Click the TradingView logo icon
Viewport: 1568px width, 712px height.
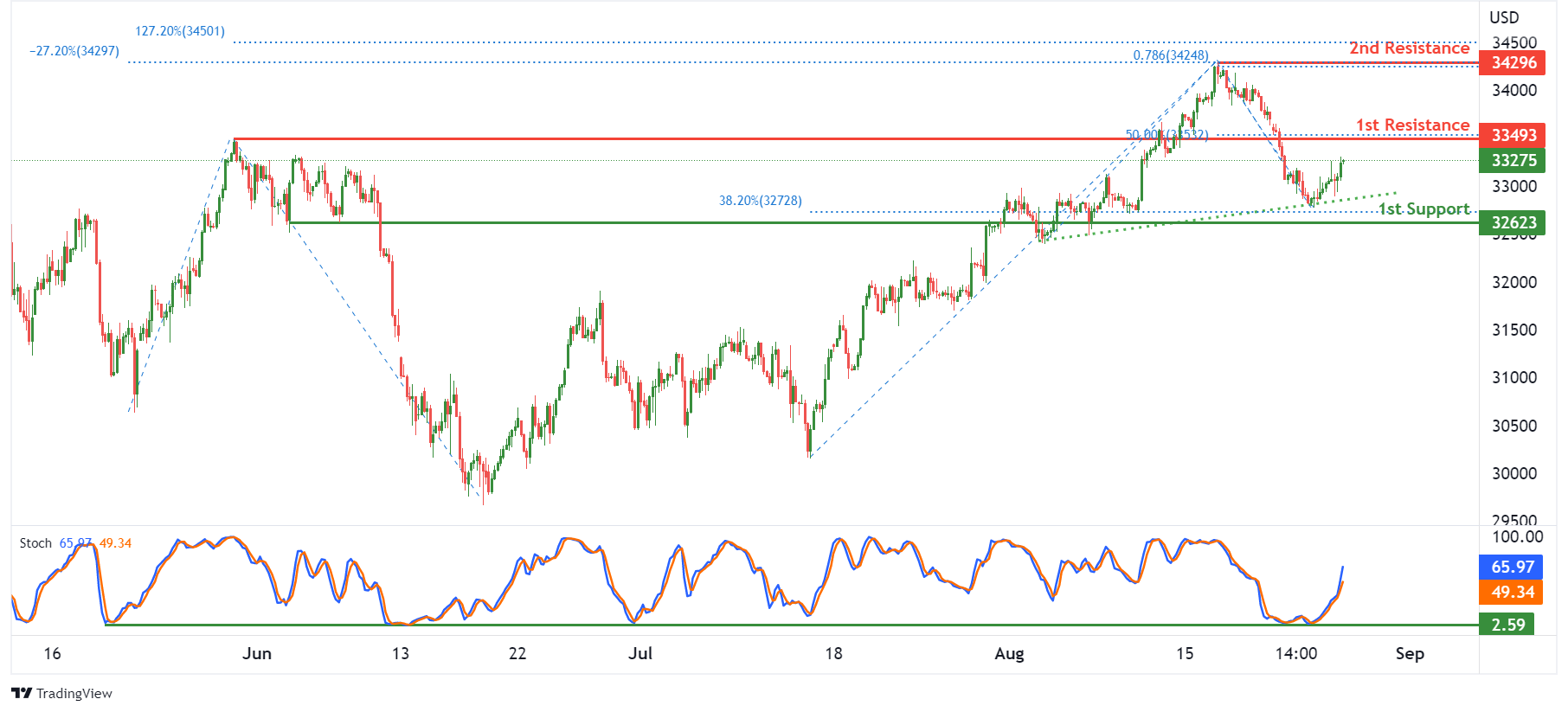coord(22,693)
